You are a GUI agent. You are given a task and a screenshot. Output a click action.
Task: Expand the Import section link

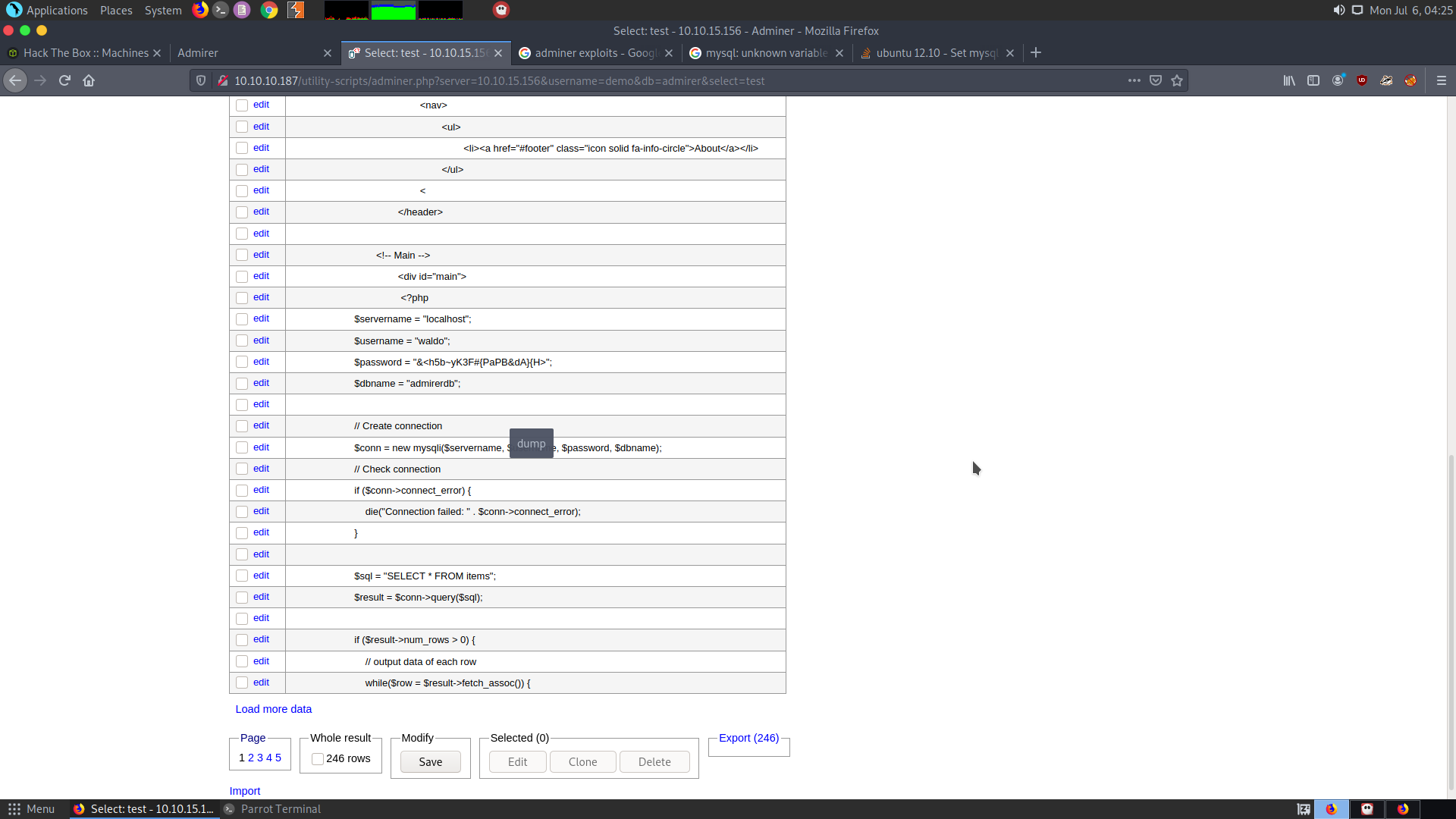tap(244, 791)
